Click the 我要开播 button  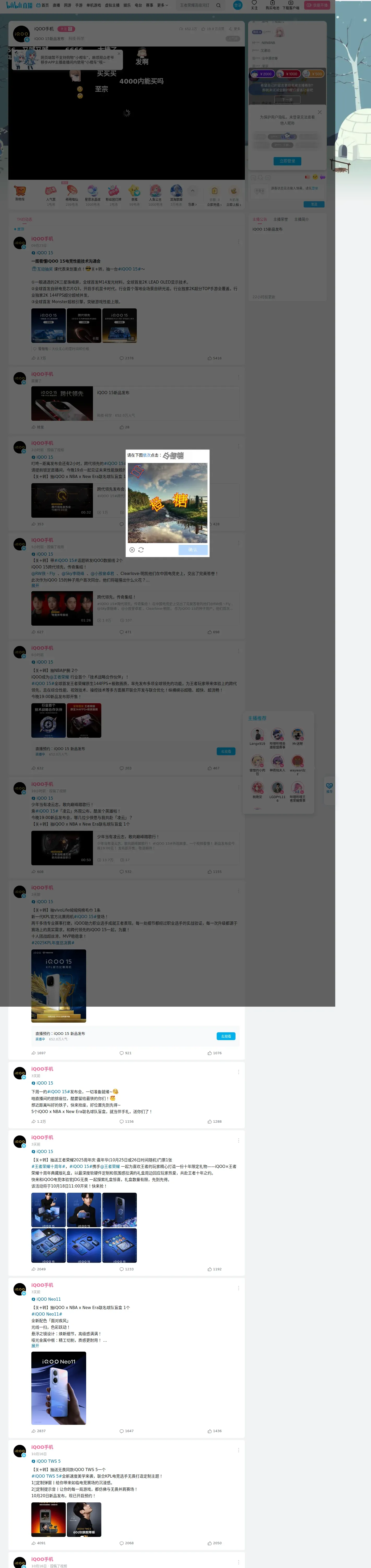pos(317,5)
